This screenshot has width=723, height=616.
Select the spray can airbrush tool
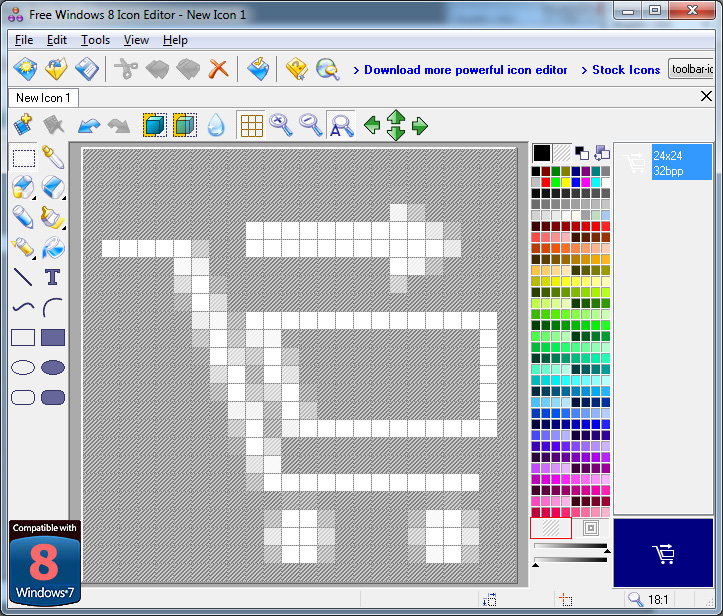pos(23,248)
